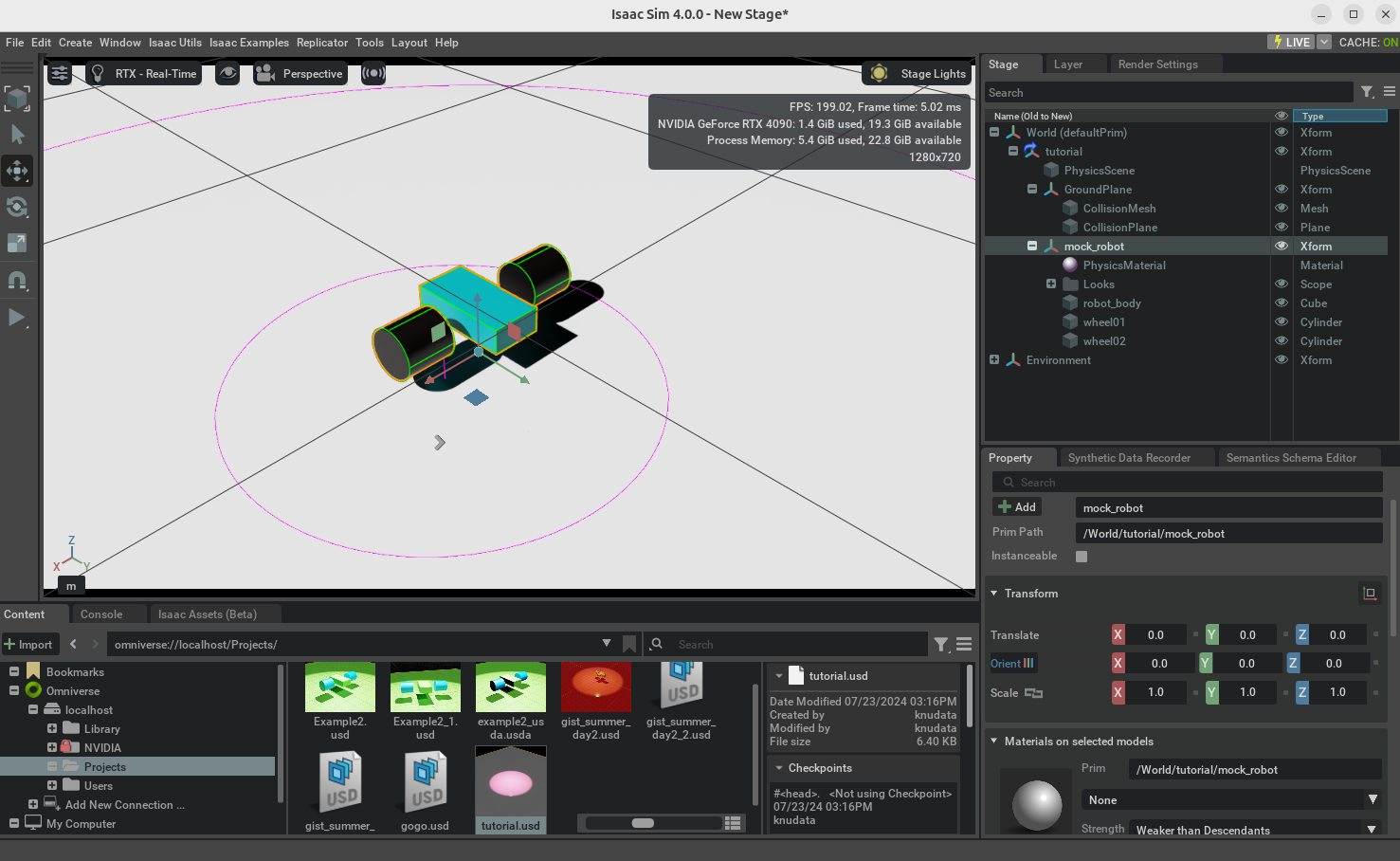Click the Add property button
Viewport: 1400px width, 861px height.
pos(1017,507)
